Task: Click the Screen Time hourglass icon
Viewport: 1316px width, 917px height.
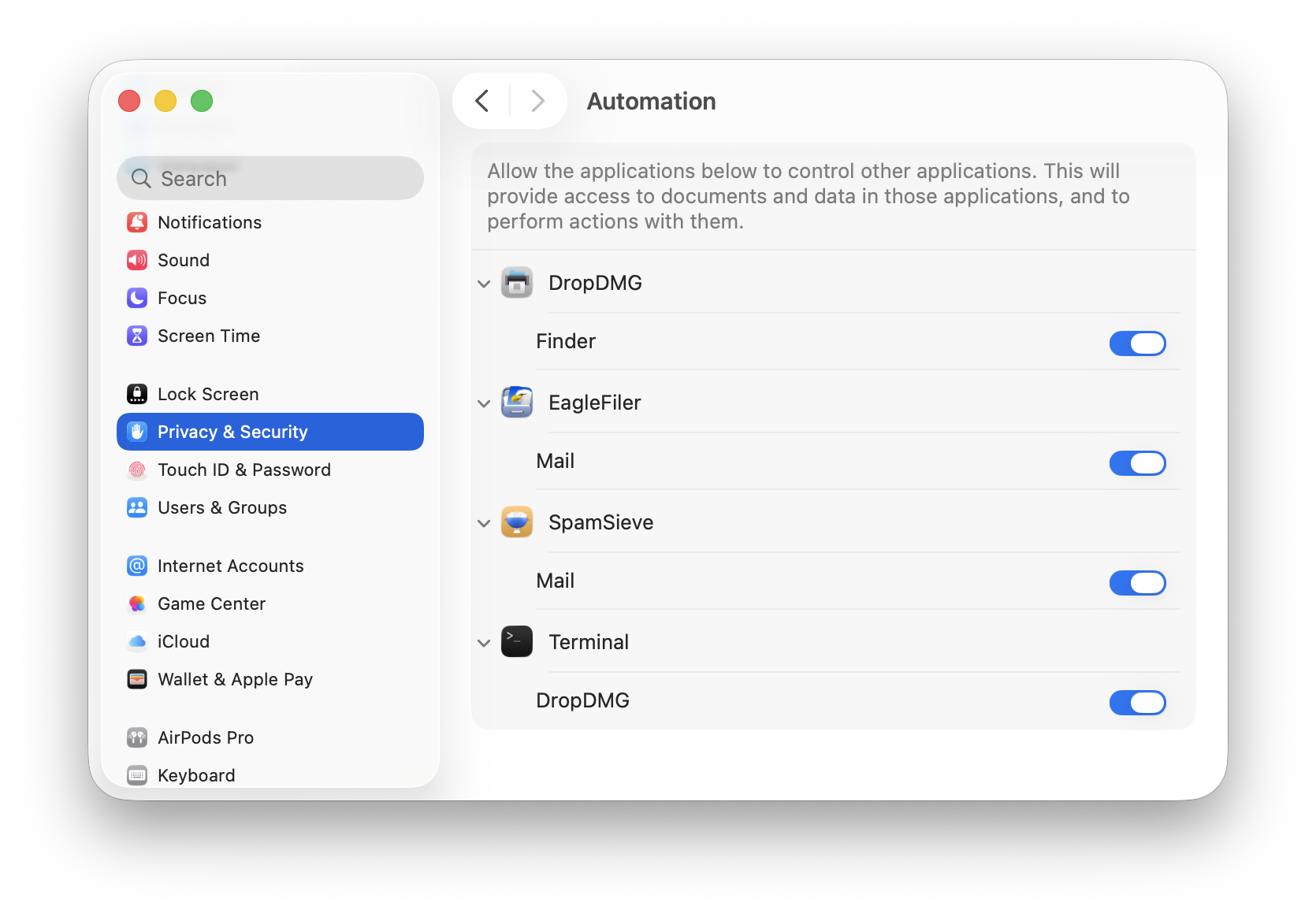Action: tap(137, 336)
